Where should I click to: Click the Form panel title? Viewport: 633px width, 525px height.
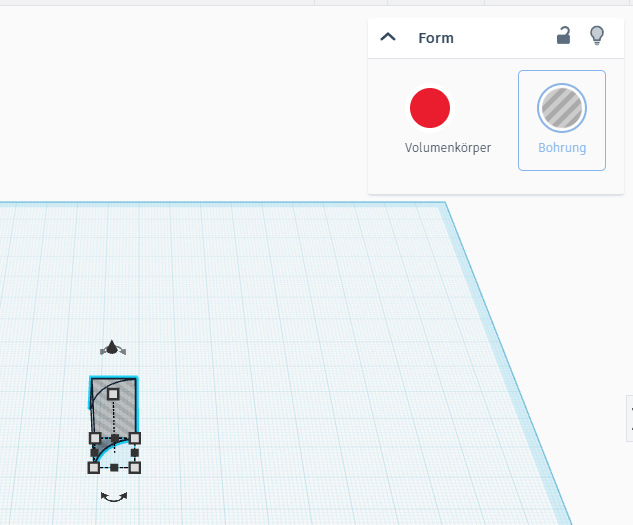coord(436,38)
